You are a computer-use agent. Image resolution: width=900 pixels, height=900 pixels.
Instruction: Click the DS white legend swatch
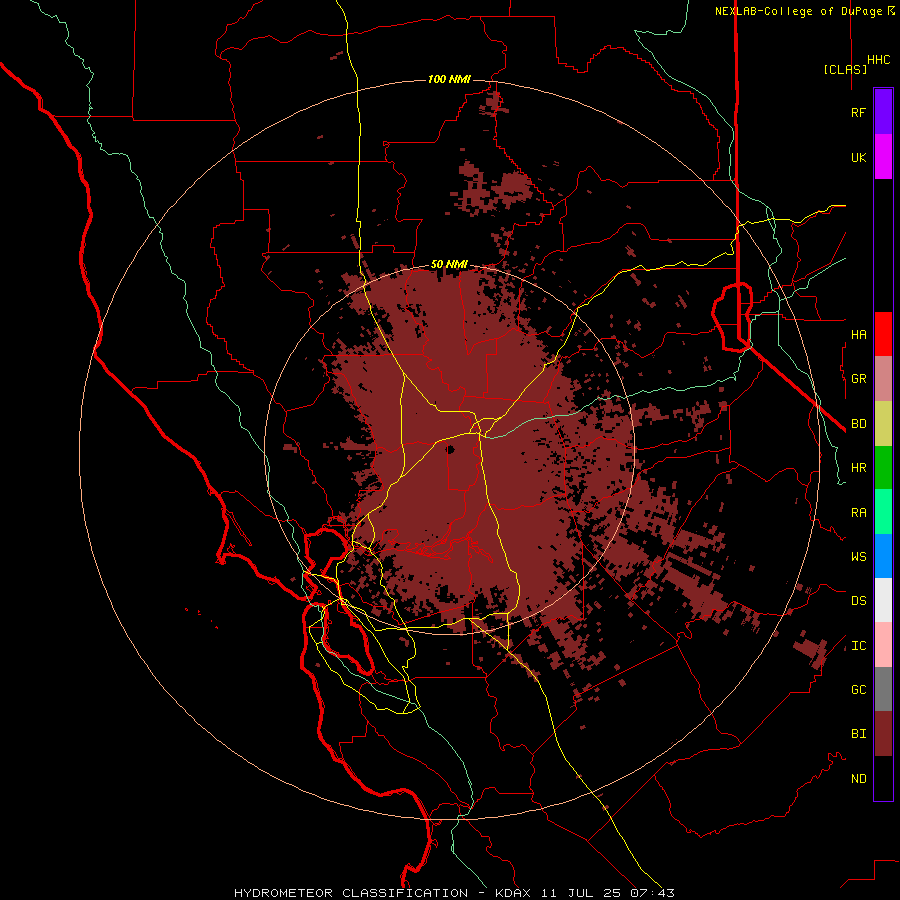coord(883,600)
